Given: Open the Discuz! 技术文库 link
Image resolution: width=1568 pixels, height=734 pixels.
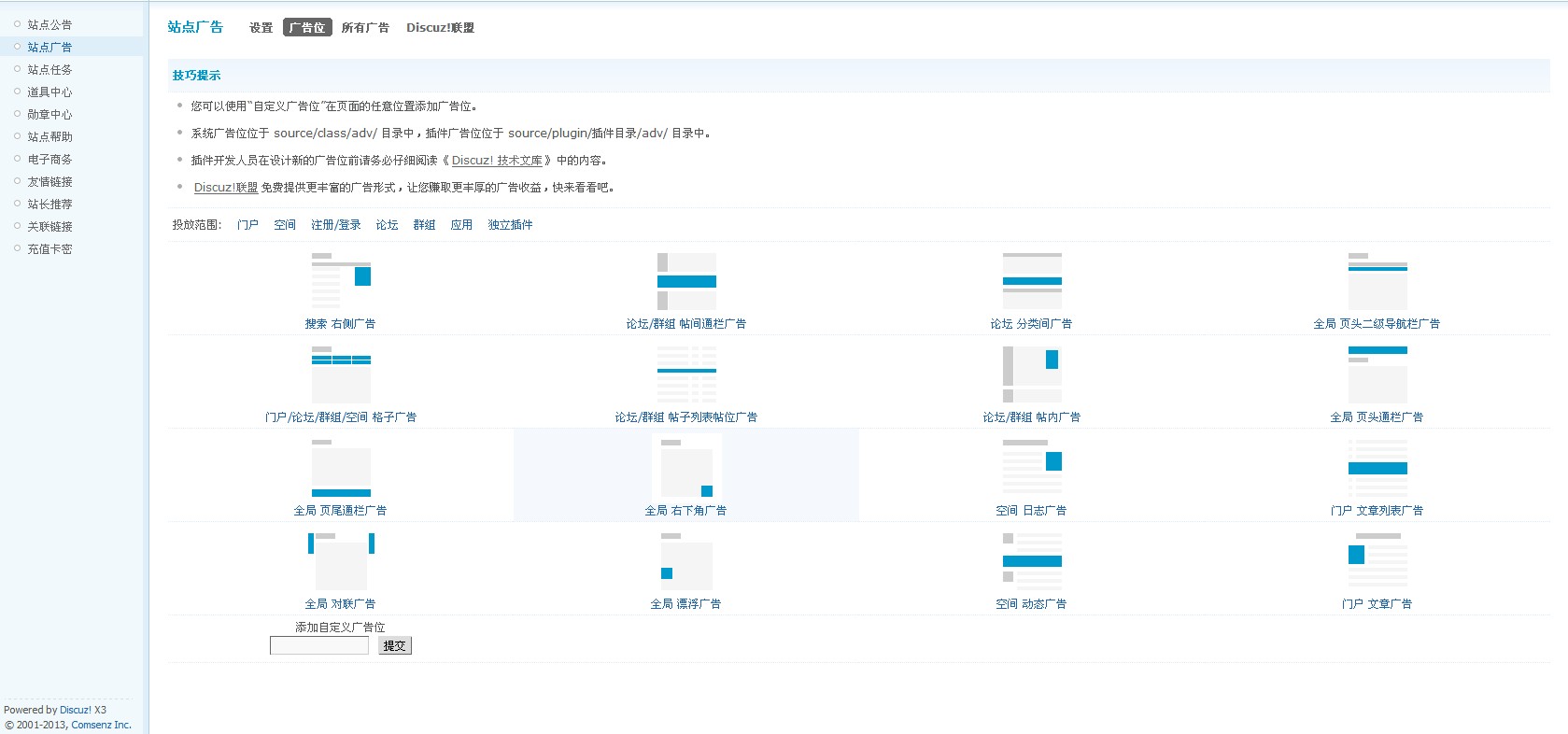Looking at the screenshot, I should click(x=497, y=161).
